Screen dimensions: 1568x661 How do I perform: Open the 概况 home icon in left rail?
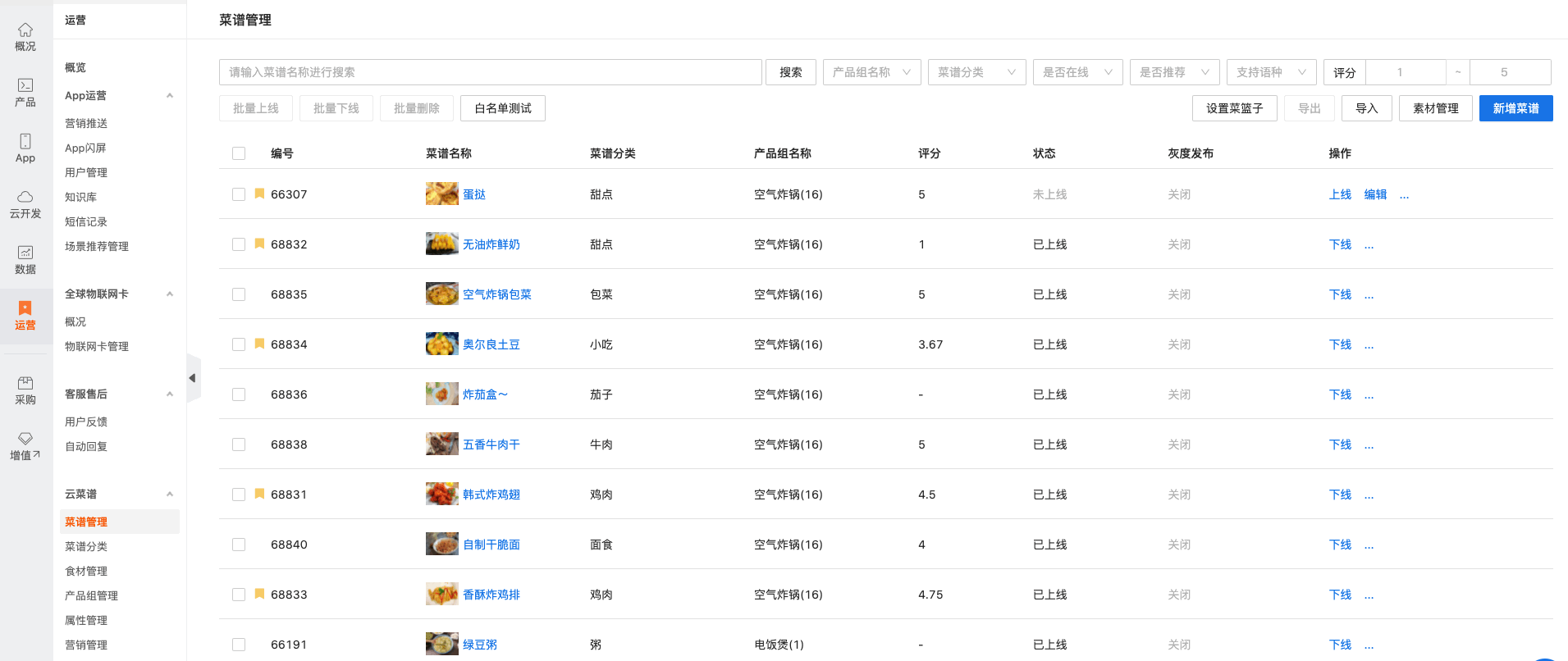[25, 37]
